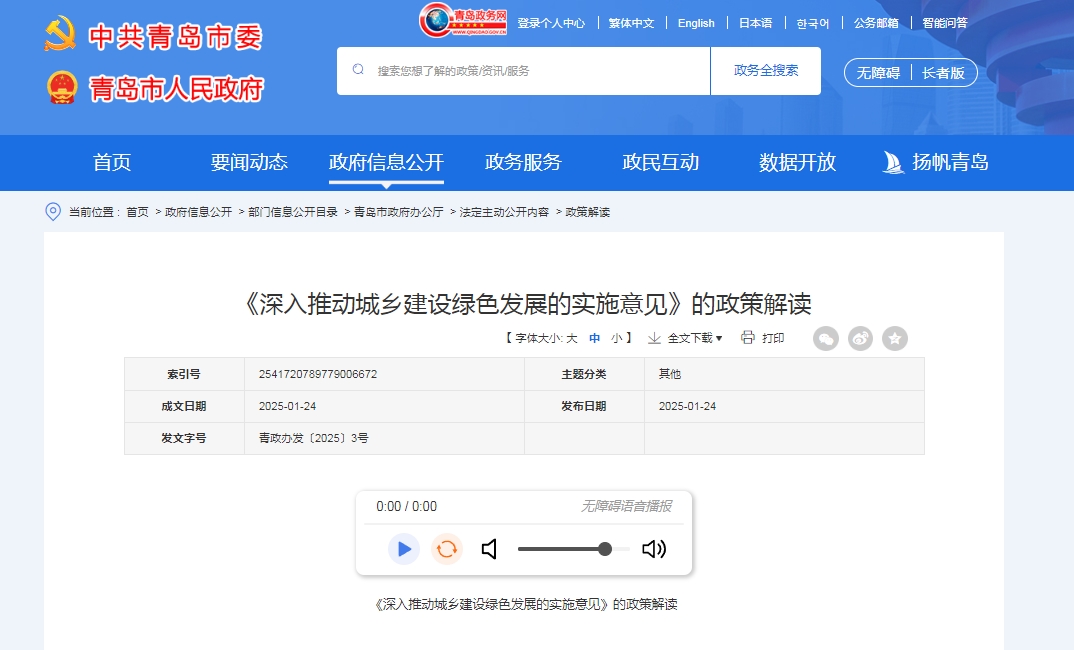The image size is (1074, 650).
Task: Set font size to 大
Action: click(572, 339)
